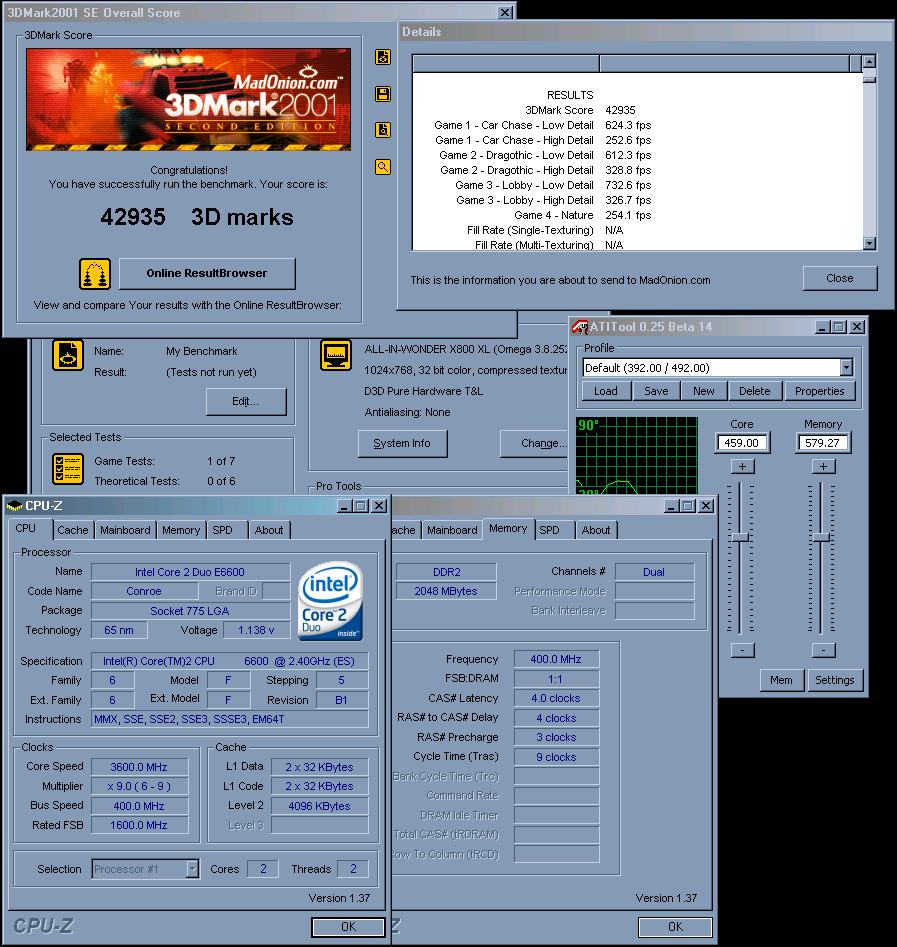Increase Memory clock with plus button
The image size is (897, 947).
(823, 466)
